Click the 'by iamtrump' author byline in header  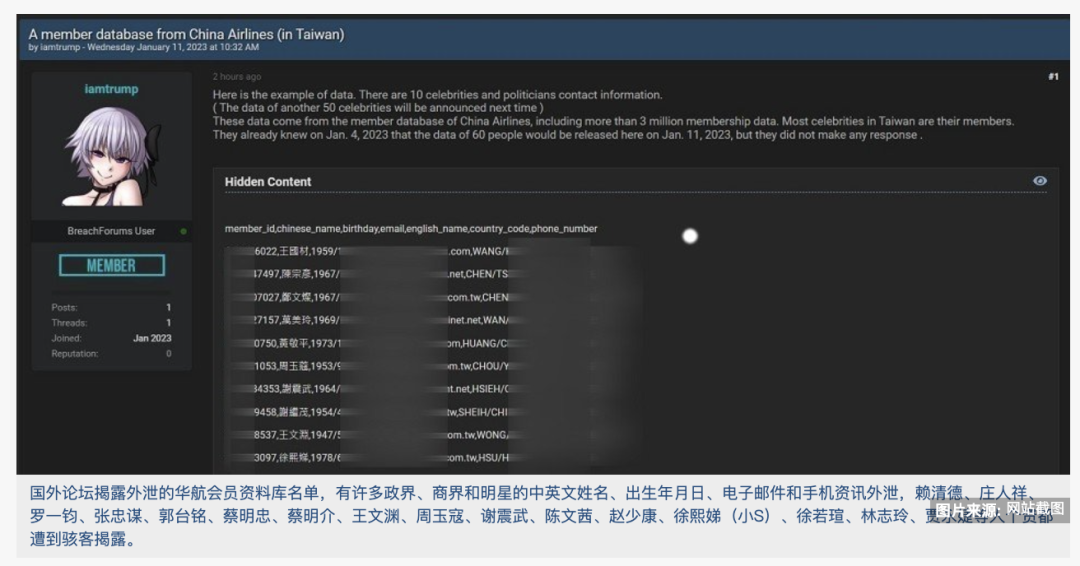(x=54, y=48)
